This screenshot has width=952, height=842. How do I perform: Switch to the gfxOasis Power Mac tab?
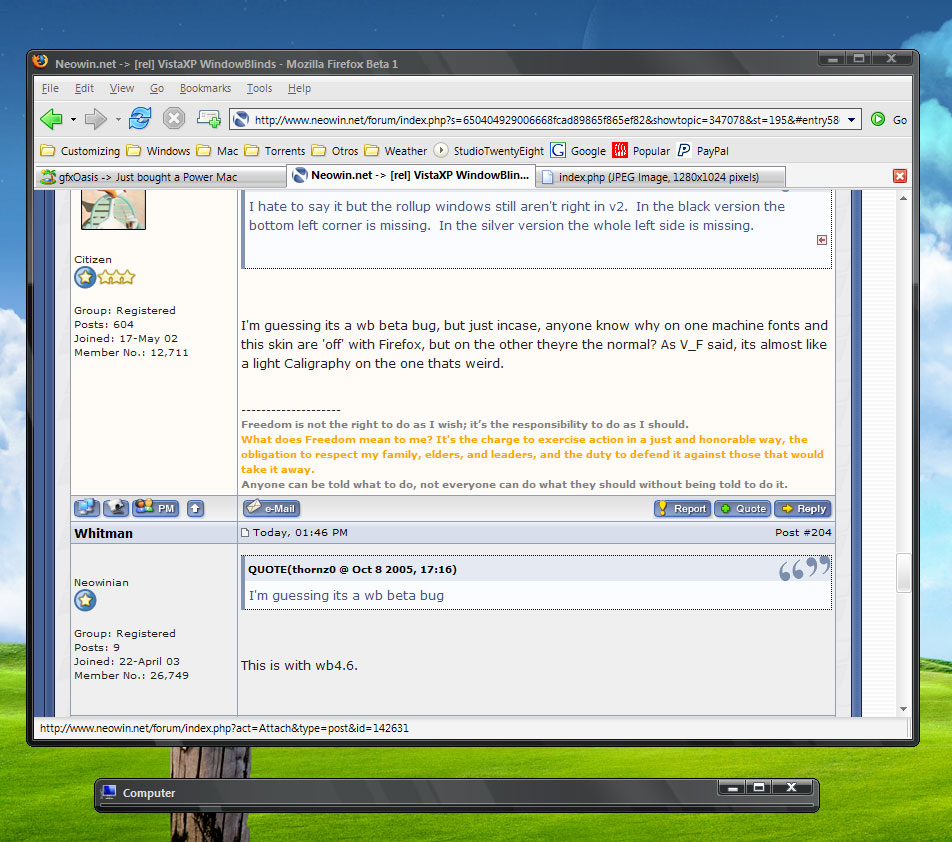point(160,177)
